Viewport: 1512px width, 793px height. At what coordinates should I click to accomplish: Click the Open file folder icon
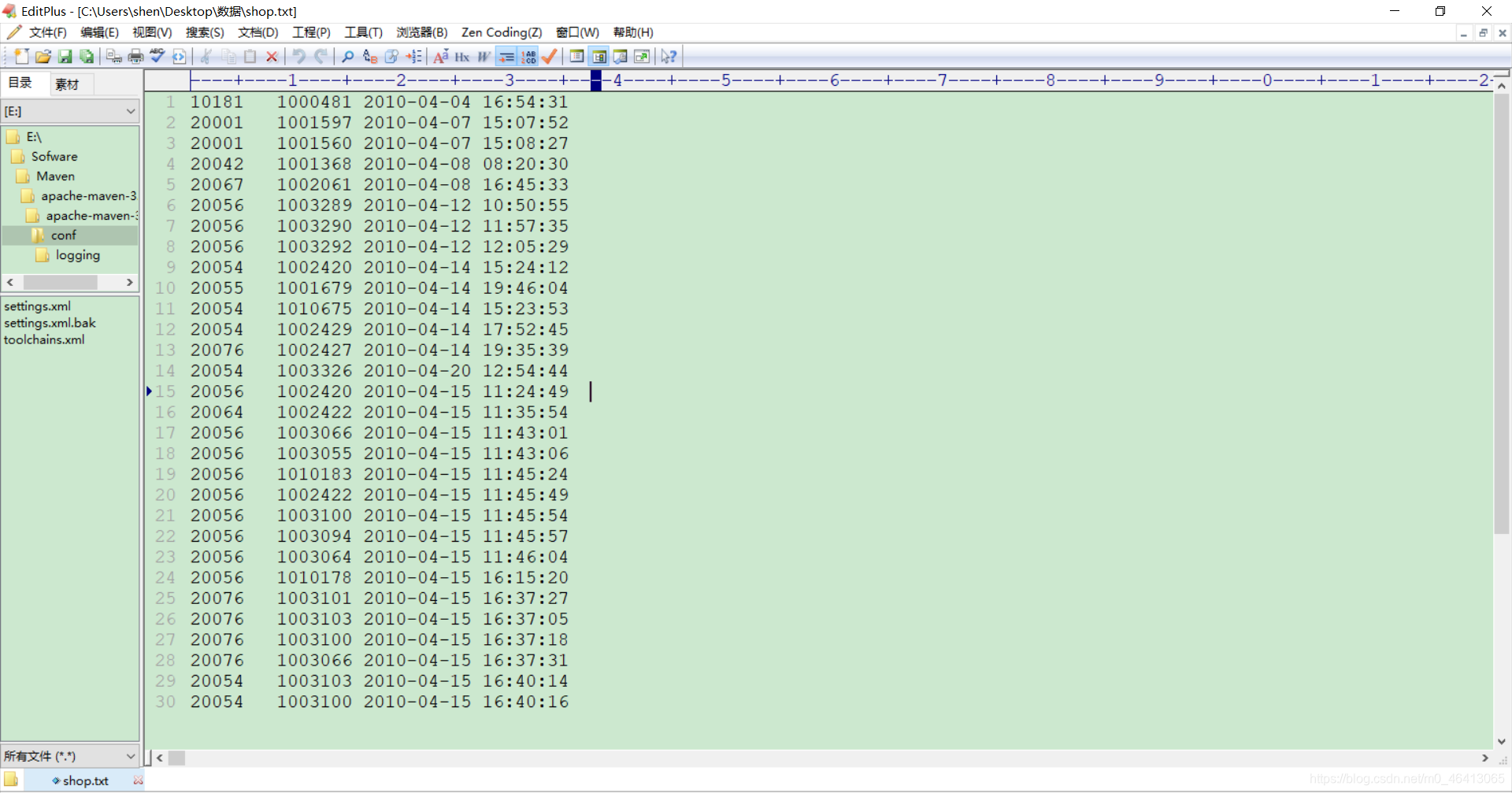[x=43, y=57]
